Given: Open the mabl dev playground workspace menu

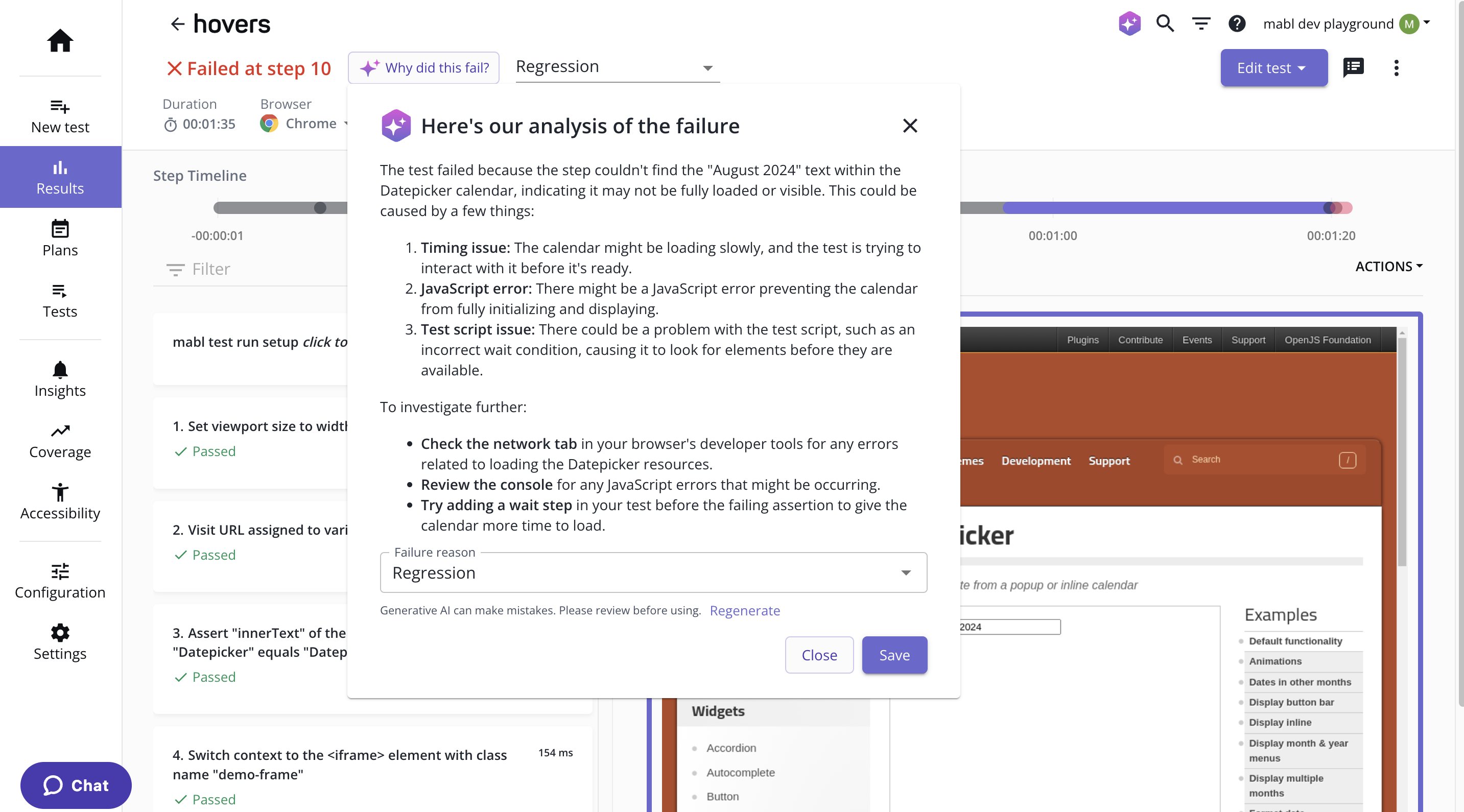Looking at the screenshot, I should tap(1346, 24).
